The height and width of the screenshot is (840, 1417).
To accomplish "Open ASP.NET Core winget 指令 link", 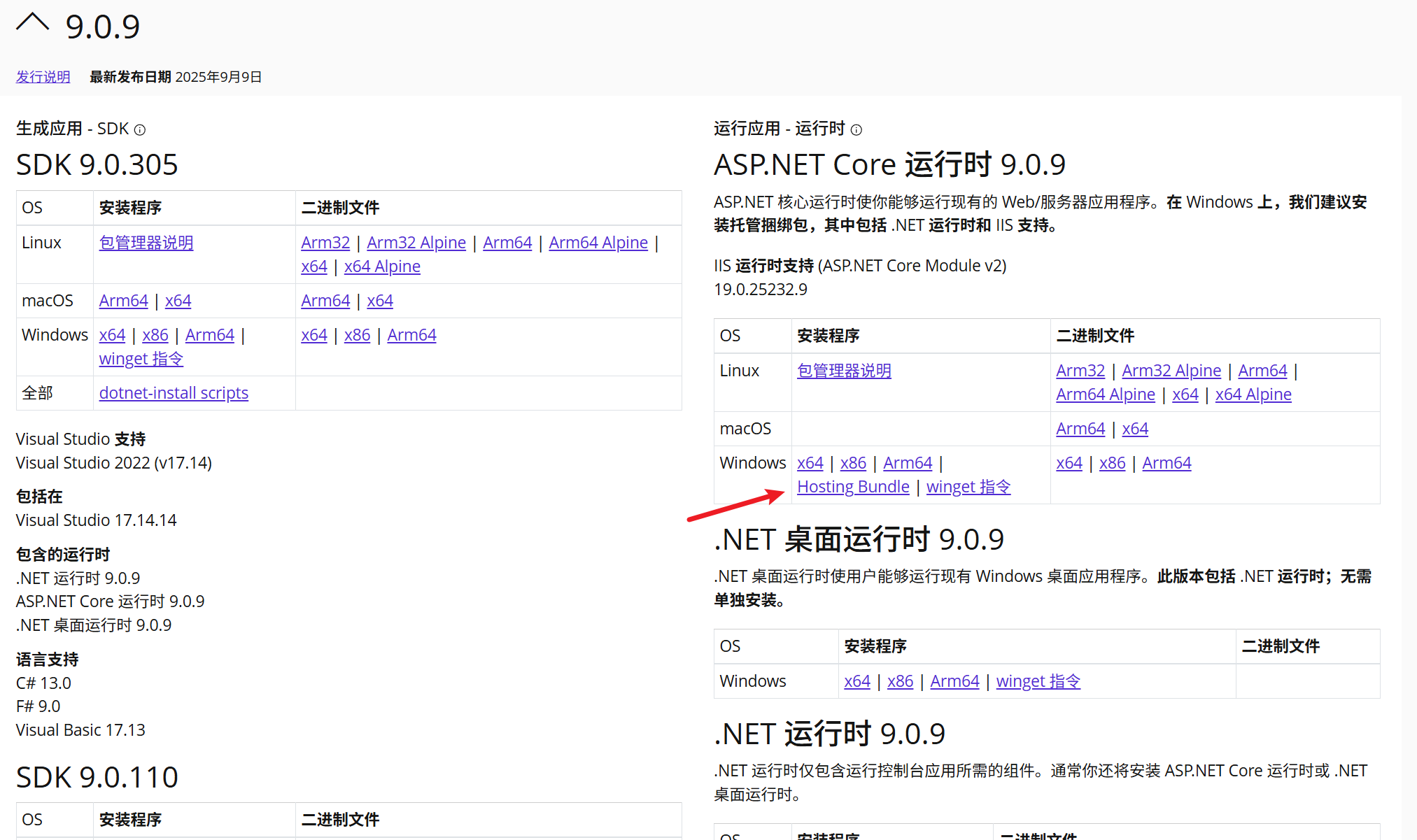I will coord(968,487).
